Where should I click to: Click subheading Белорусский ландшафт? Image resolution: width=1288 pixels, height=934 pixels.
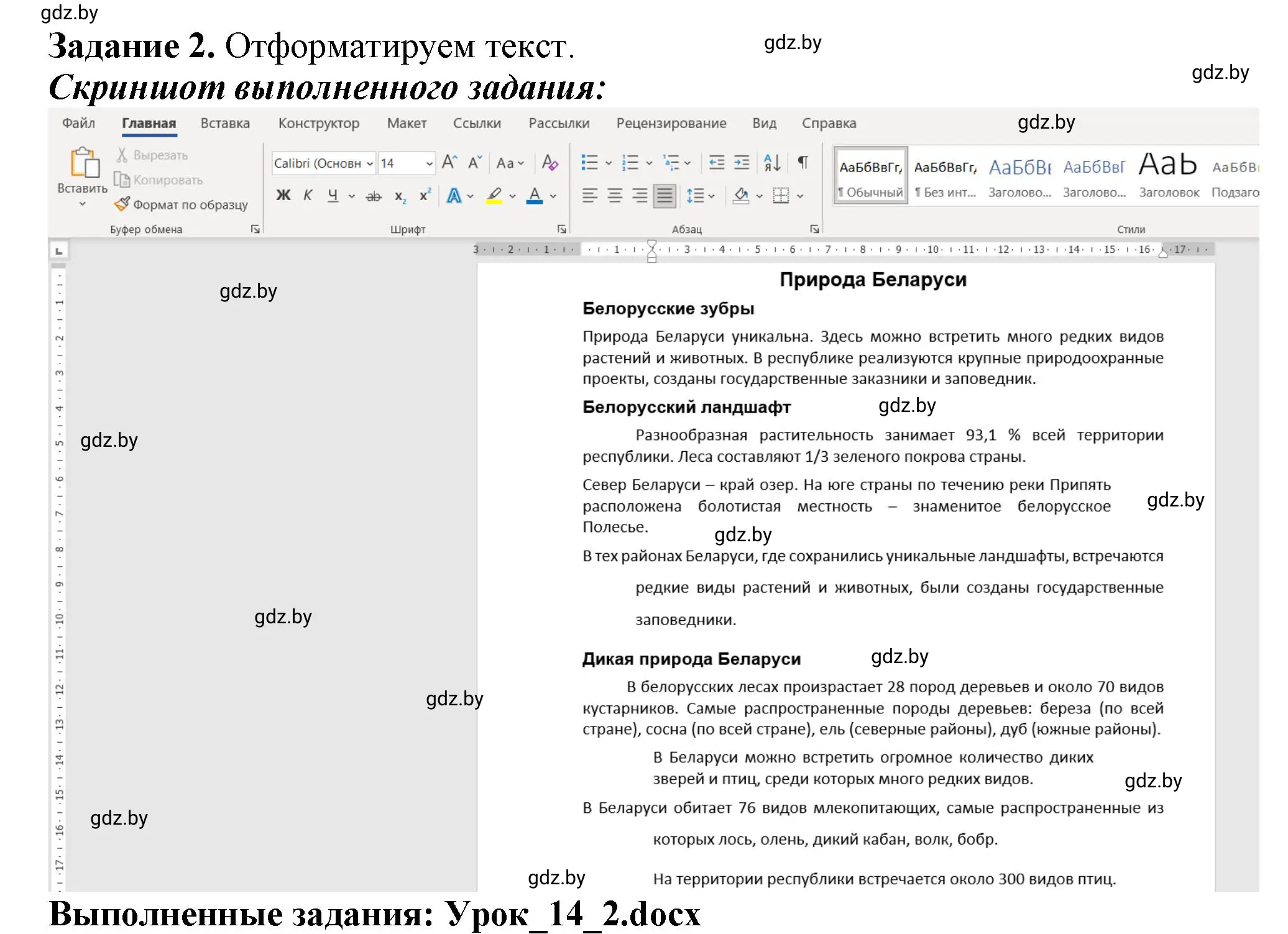coord(686,407)
